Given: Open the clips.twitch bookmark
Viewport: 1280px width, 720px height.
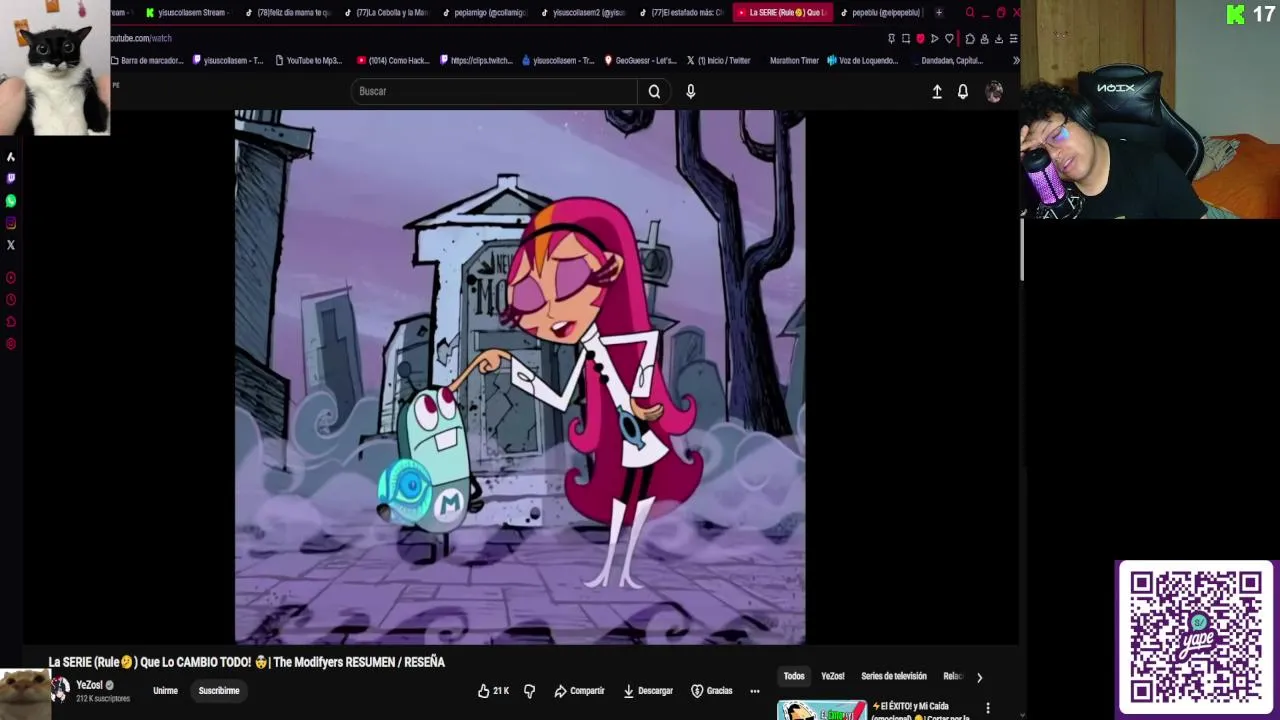Looking at the screenshot, I should point(476,61).
